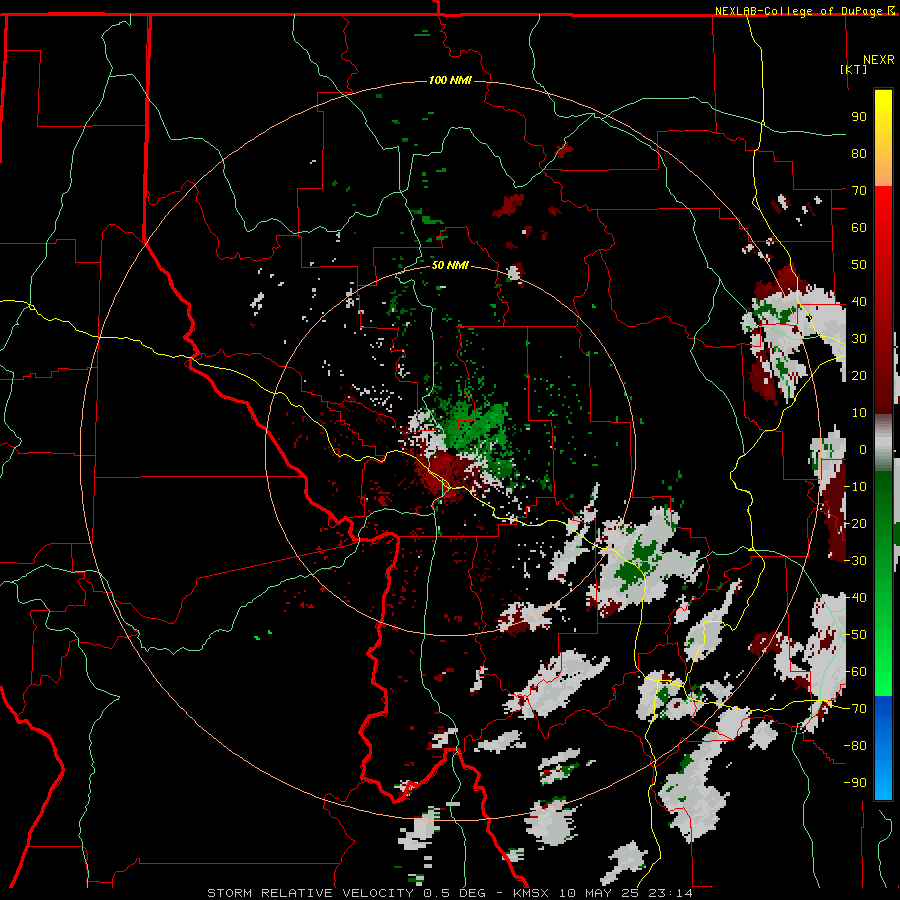The width and height of the screenshot is (900, 900).
Task: Click the 100 NMI range ring label
Action: 450,80
